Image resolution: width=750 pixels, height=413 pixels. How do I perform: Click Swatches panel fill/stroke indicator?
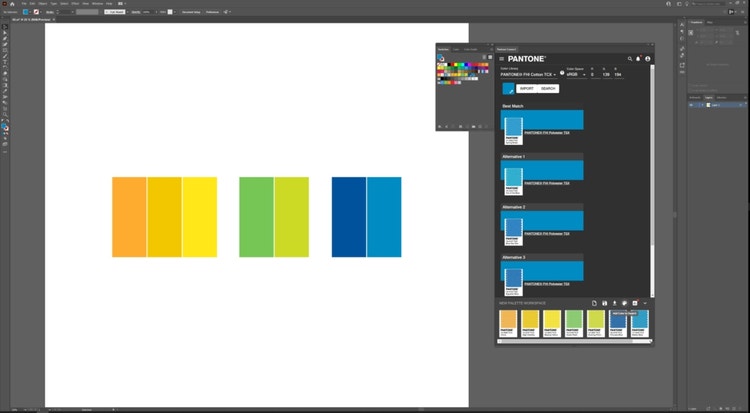[x=441, y=58]
